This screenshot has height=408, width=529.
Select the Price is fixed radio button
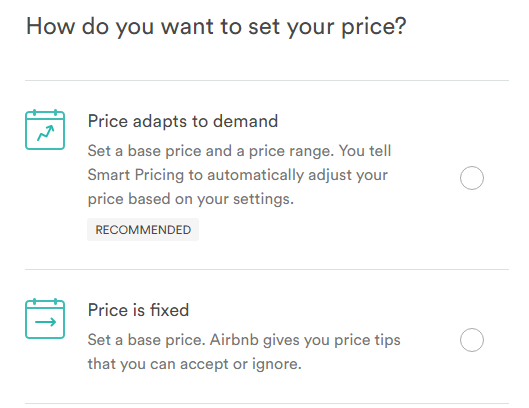pos(472,340)
